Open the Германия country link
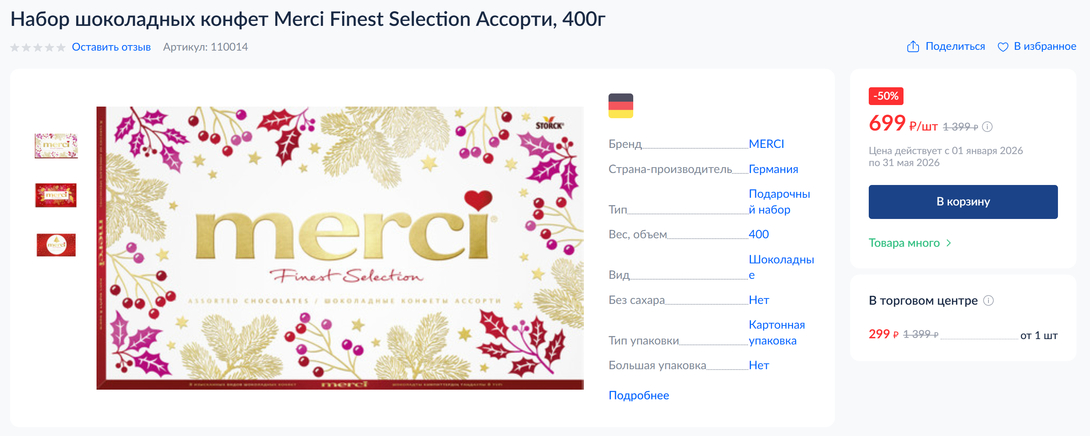The width and height of the screenshot is (1090, 436). (x=773, y=169)
